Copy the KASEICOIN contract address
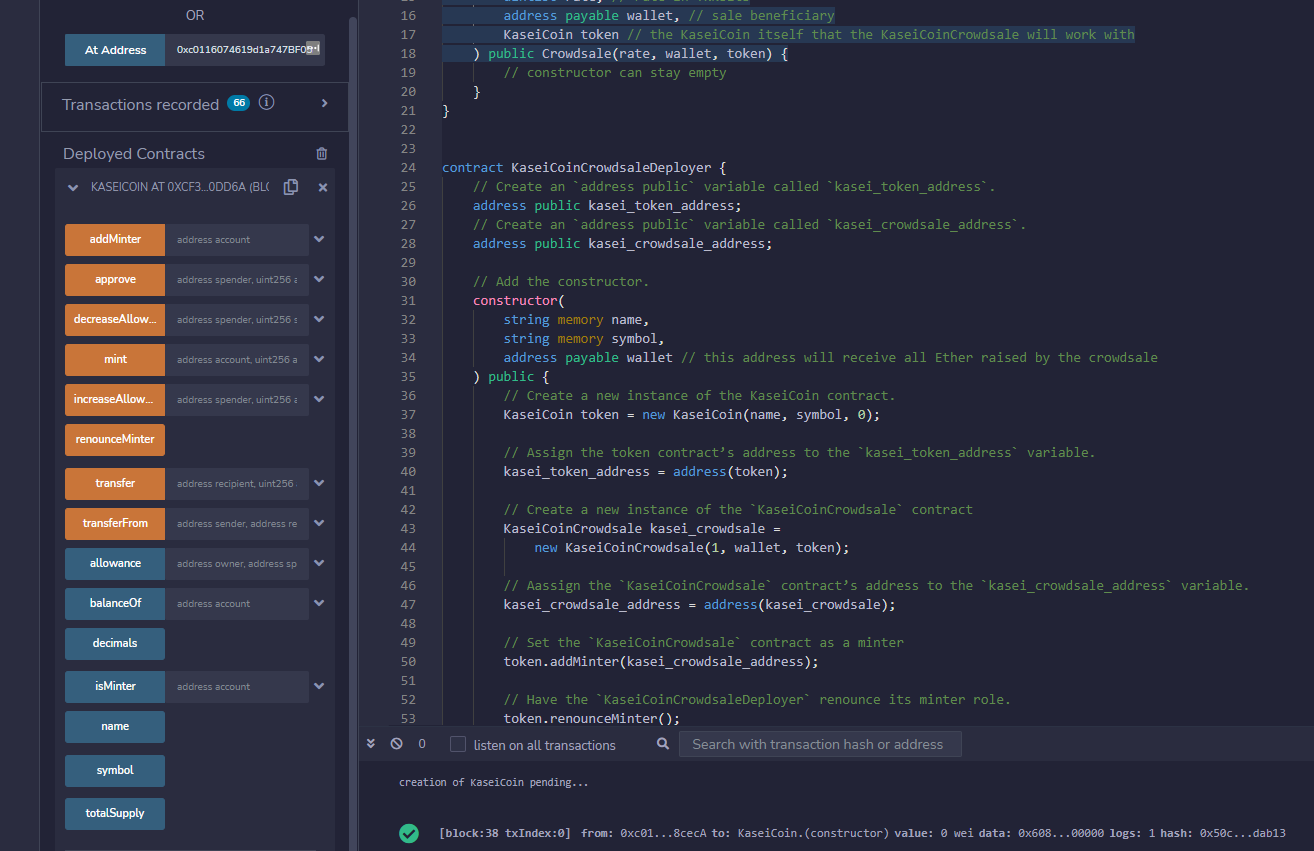1314x851 pixels. point(291,187)
